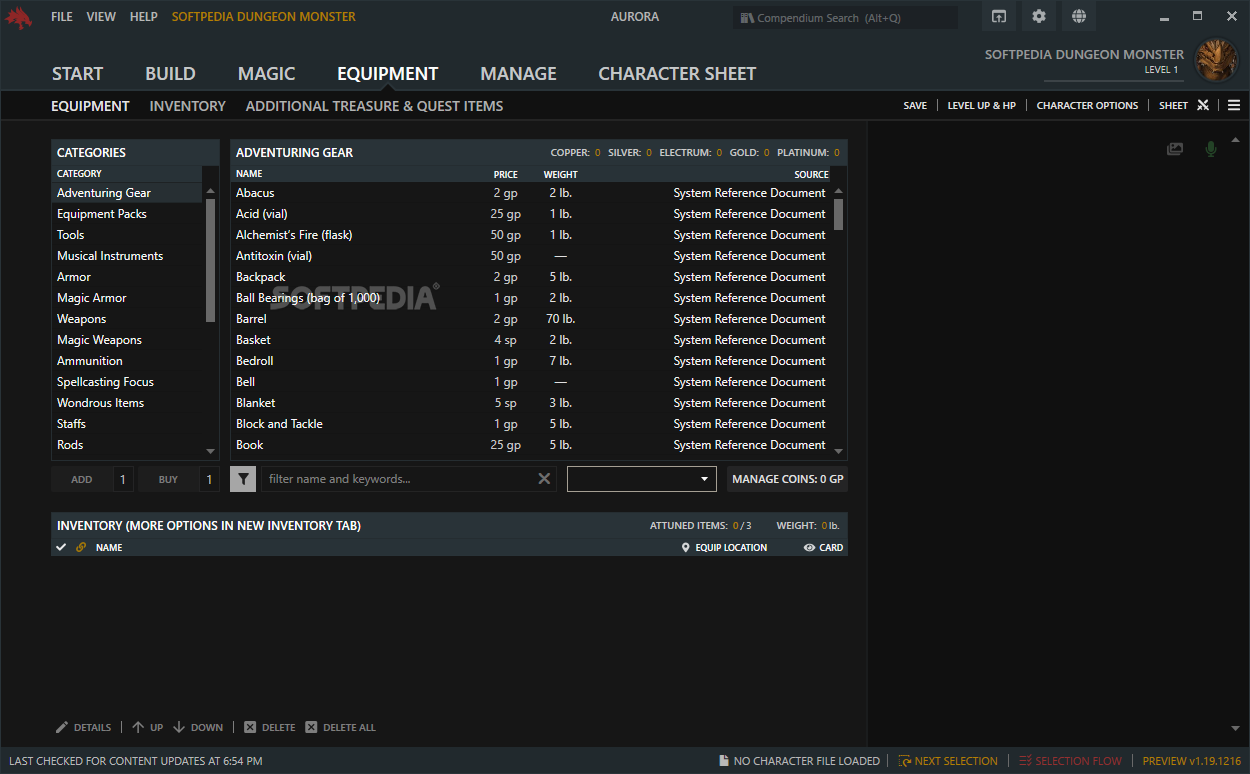Select Alchemist's Fire (flask) row
This screenshot has width=1250, height=774.
531,235
